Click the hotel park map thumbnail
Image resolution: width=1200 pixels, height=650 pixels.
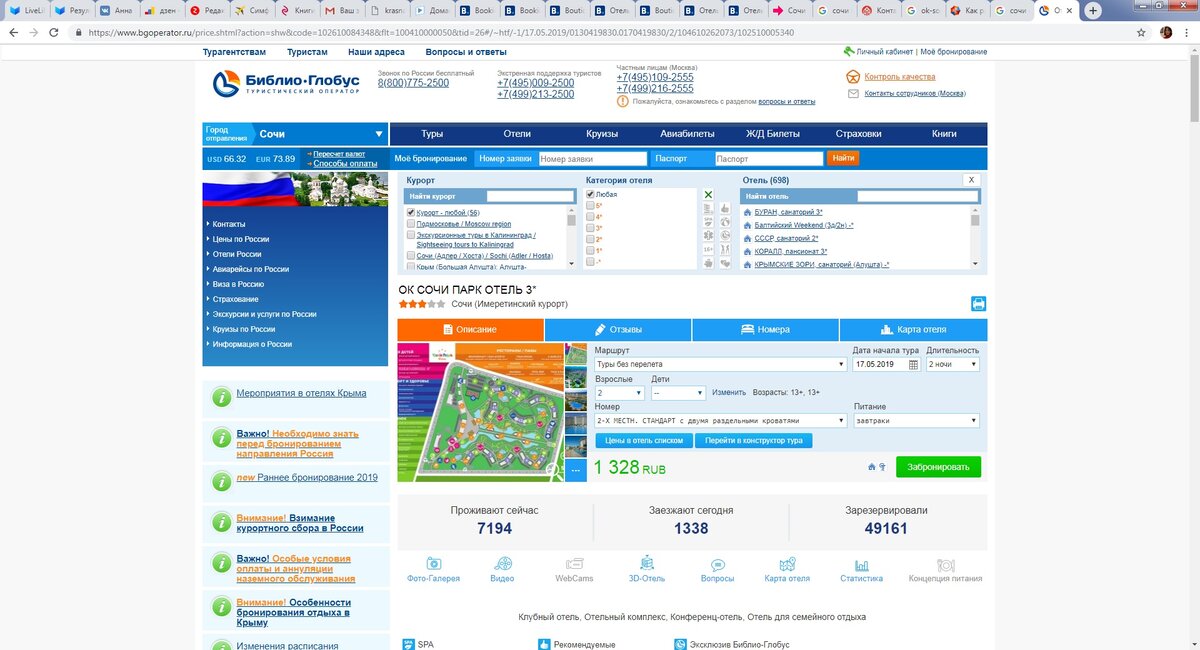click(x=480, y=413)
